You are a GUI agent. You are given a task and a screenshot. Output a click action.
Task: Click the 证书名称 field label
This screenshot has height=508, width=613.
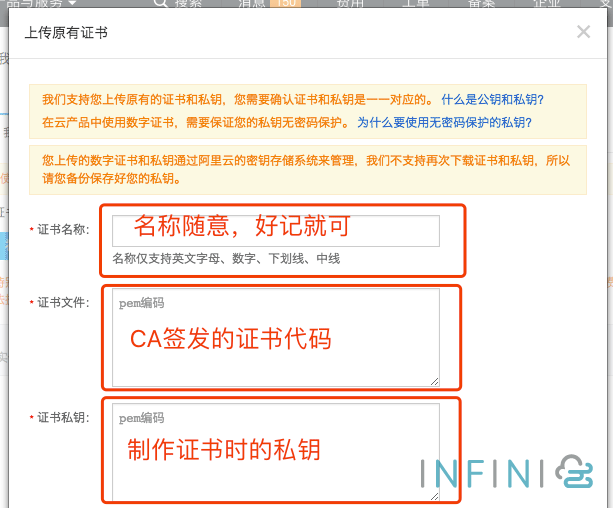pos(63,230)
